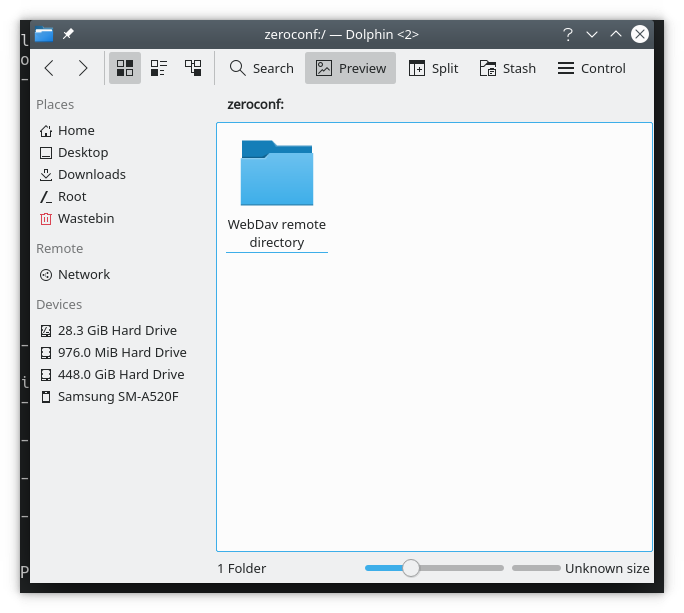Toggle the Preview button
The height and width of the screenshot is (613, 684).
pos(350,68)
